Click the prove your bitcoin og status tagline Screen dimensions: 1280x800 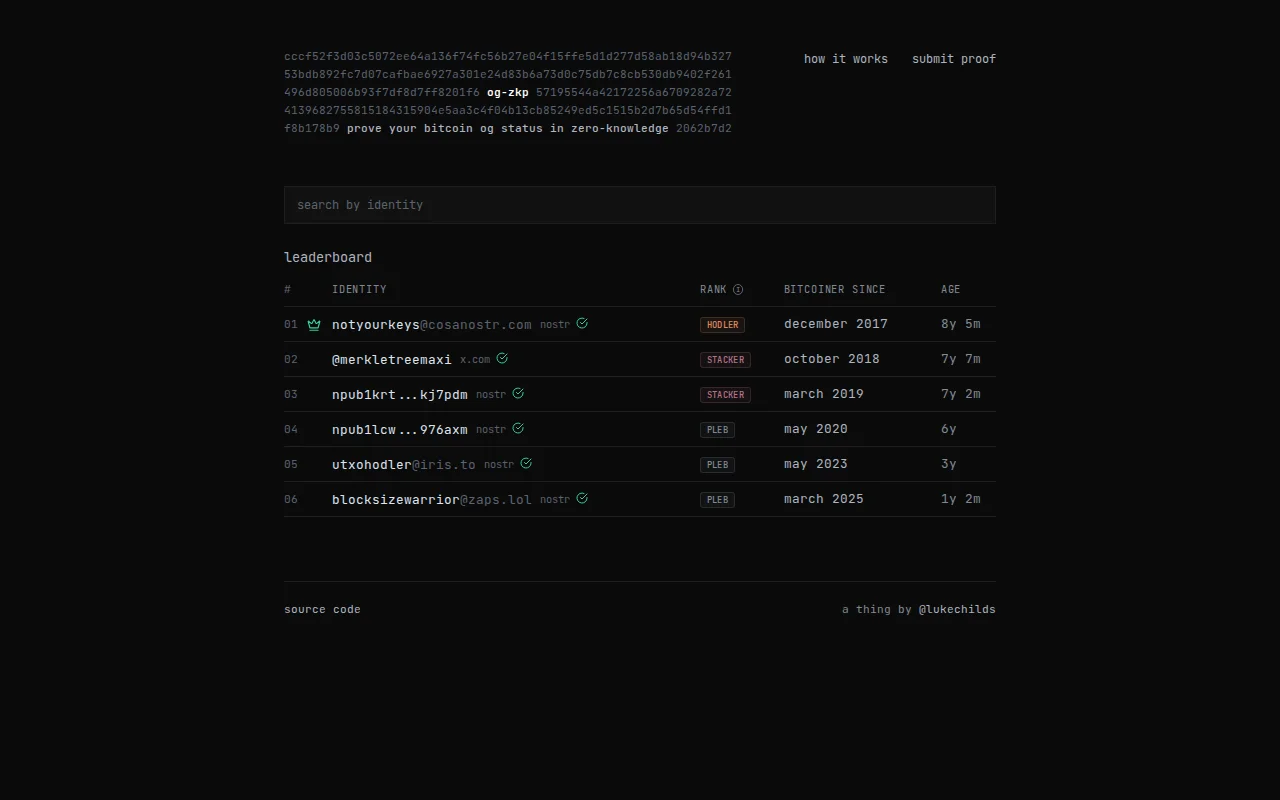tap(508, 128)
